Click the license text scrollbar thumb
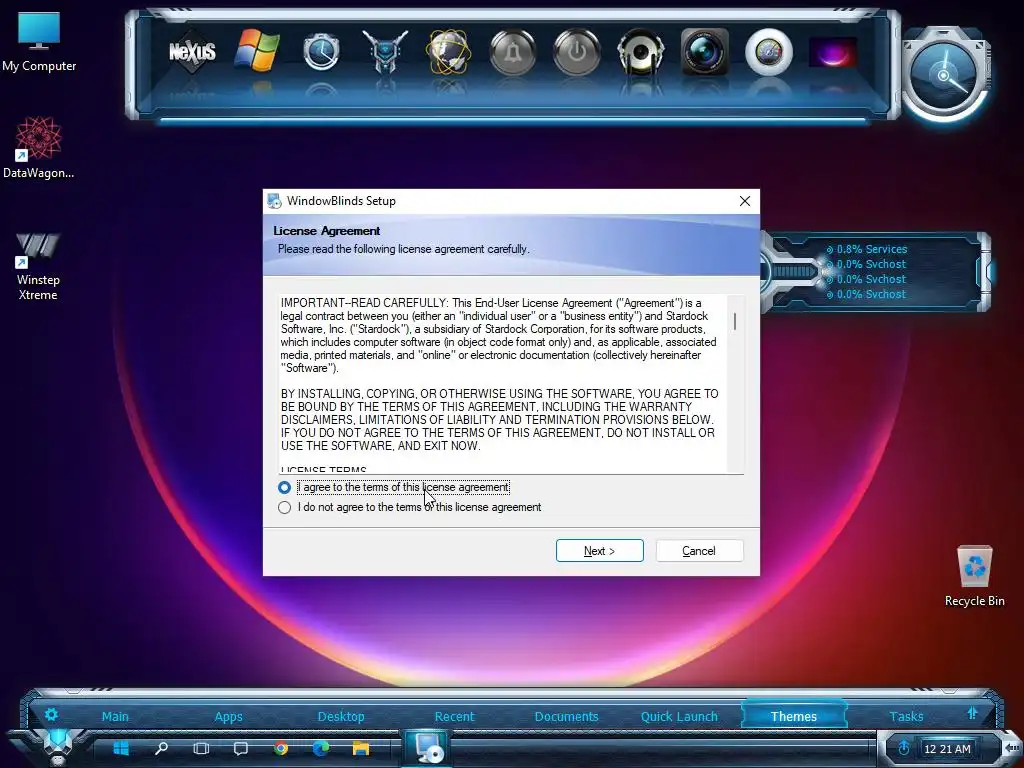 pos(735,321)
